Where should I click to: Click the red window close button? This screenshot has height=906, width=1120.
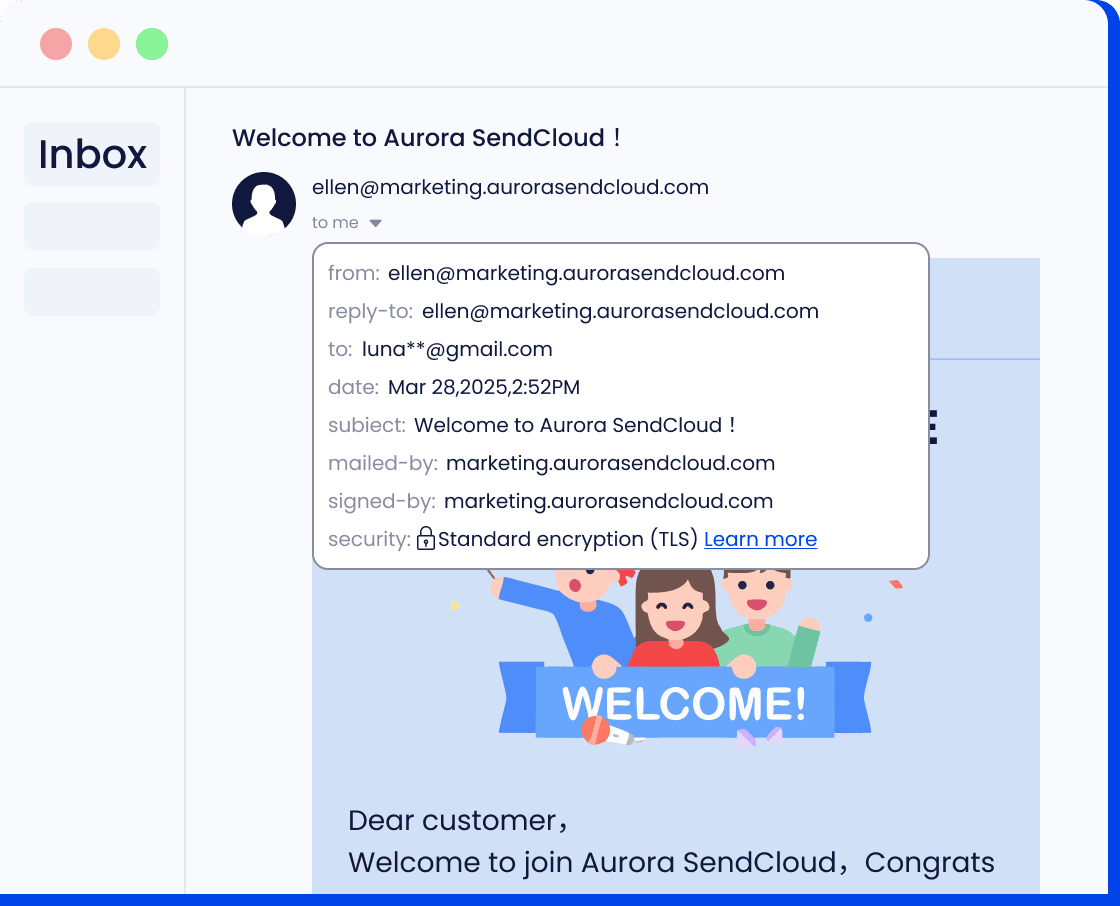tap(56, 44)
